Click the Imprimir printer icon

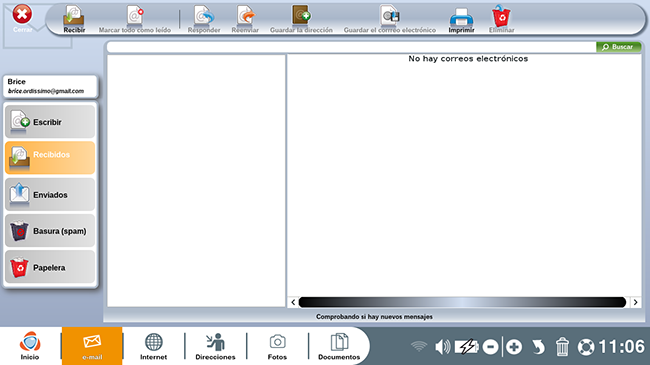tap(461, 17)
